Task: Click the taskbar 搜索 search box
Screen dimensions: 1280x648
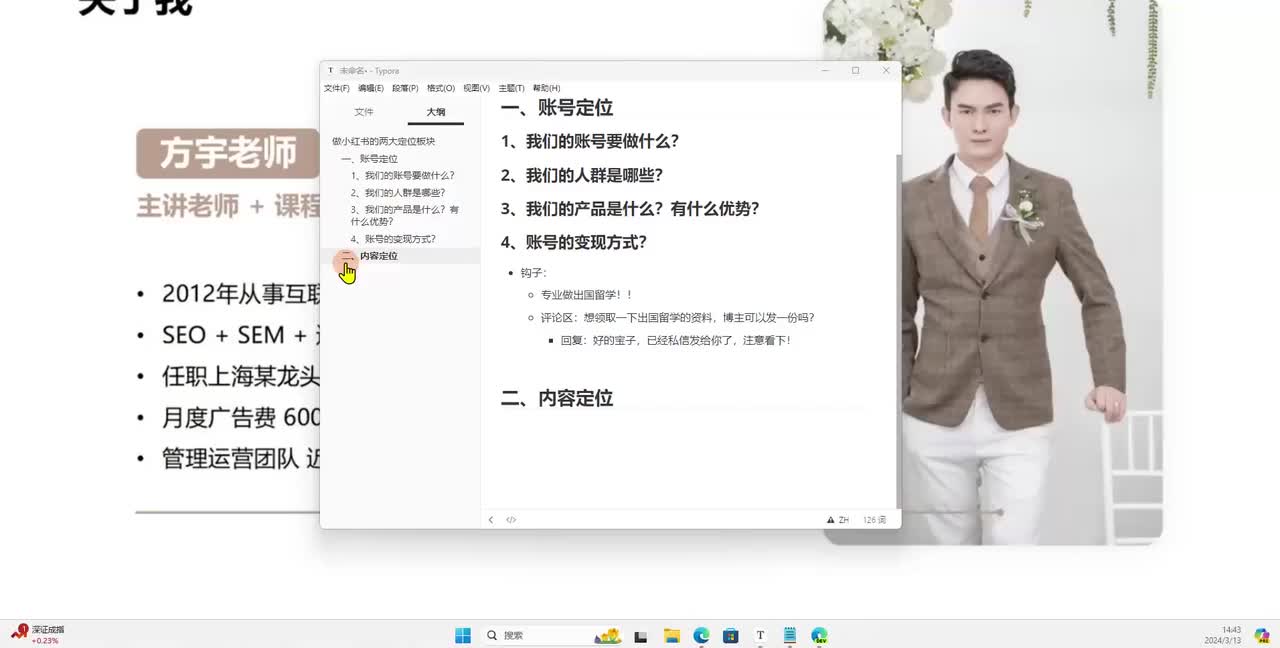Action: click(x=550, y=635)
